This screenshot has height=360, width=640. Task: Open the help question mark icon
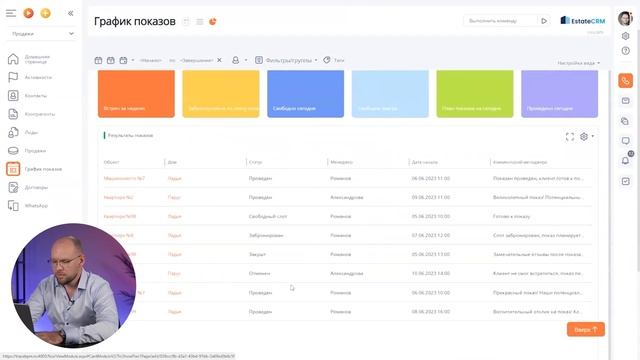click(625, 51)
